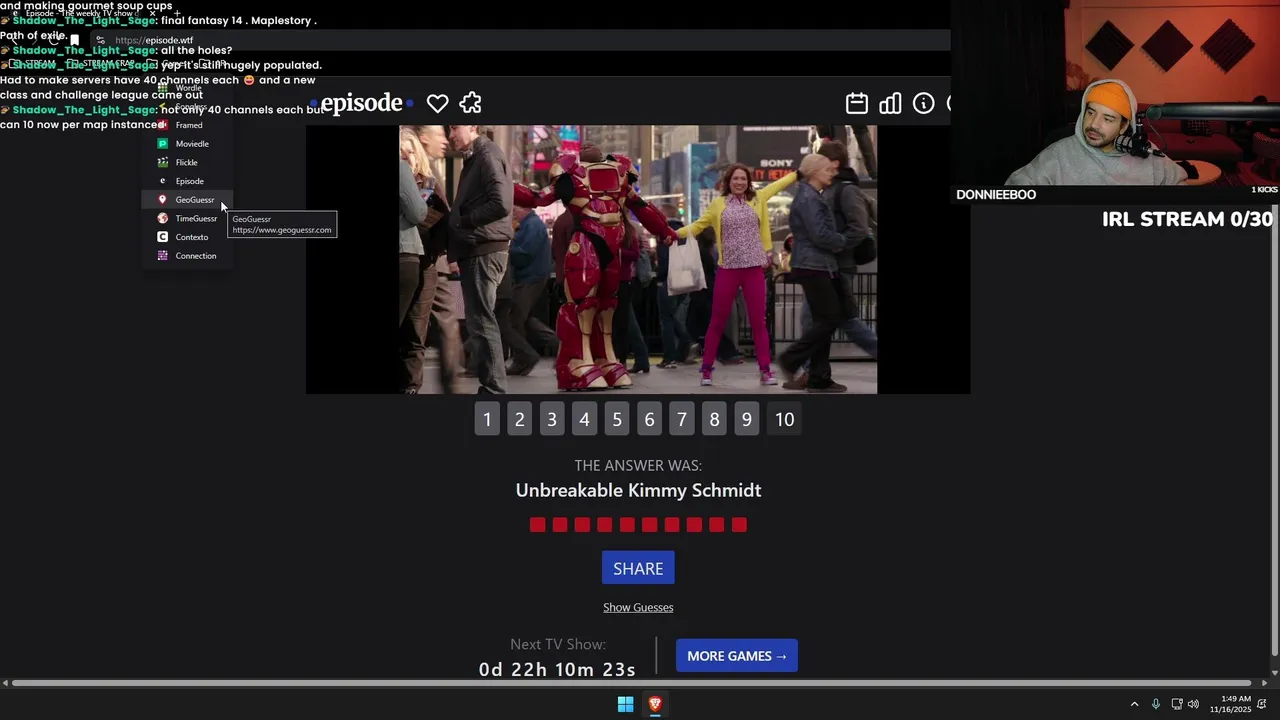The height and width of the screenshot is (720, 1280).
Task: Open the Flickle bookmark
Action: [188, 162]
